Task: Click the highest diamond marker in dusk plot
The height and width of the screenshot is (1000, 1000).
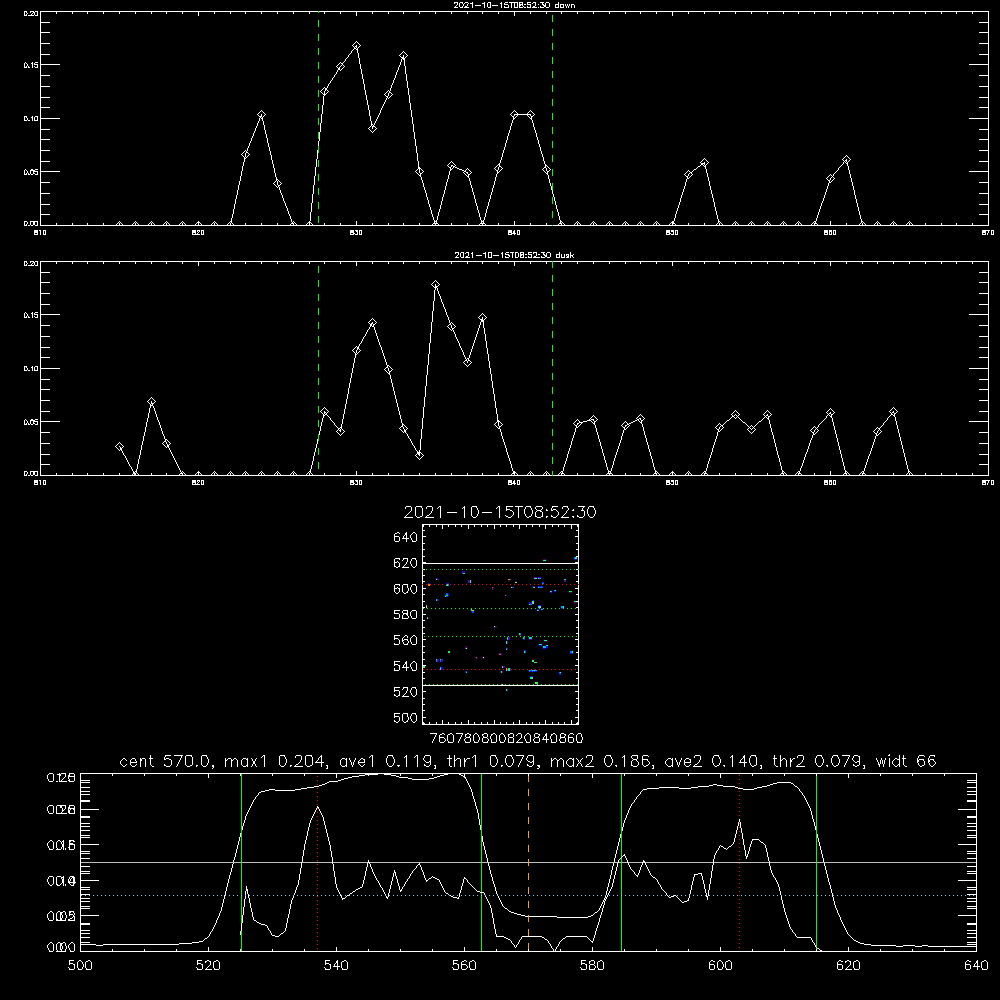Action: point(436,285)
